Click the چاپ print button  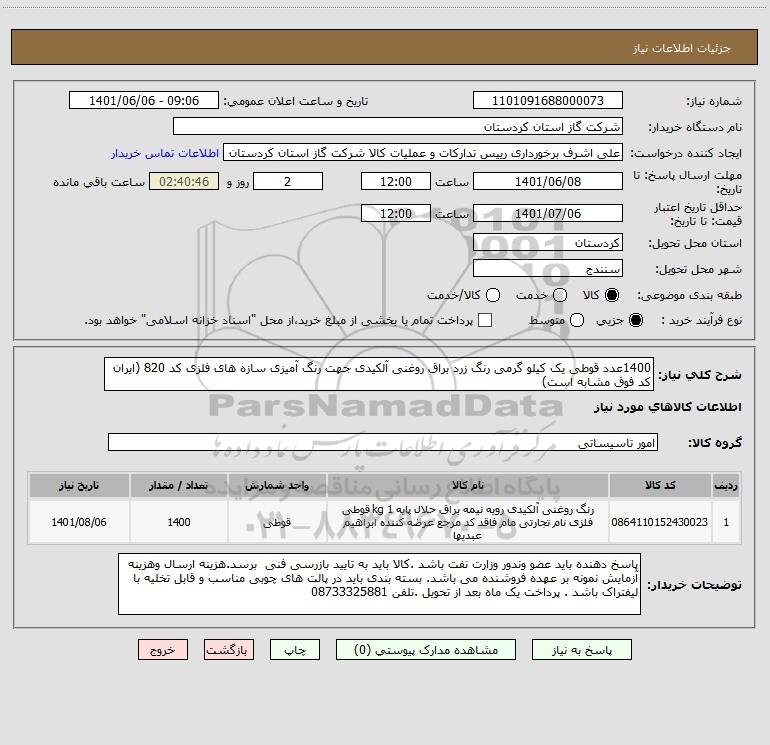click(295, 650)
